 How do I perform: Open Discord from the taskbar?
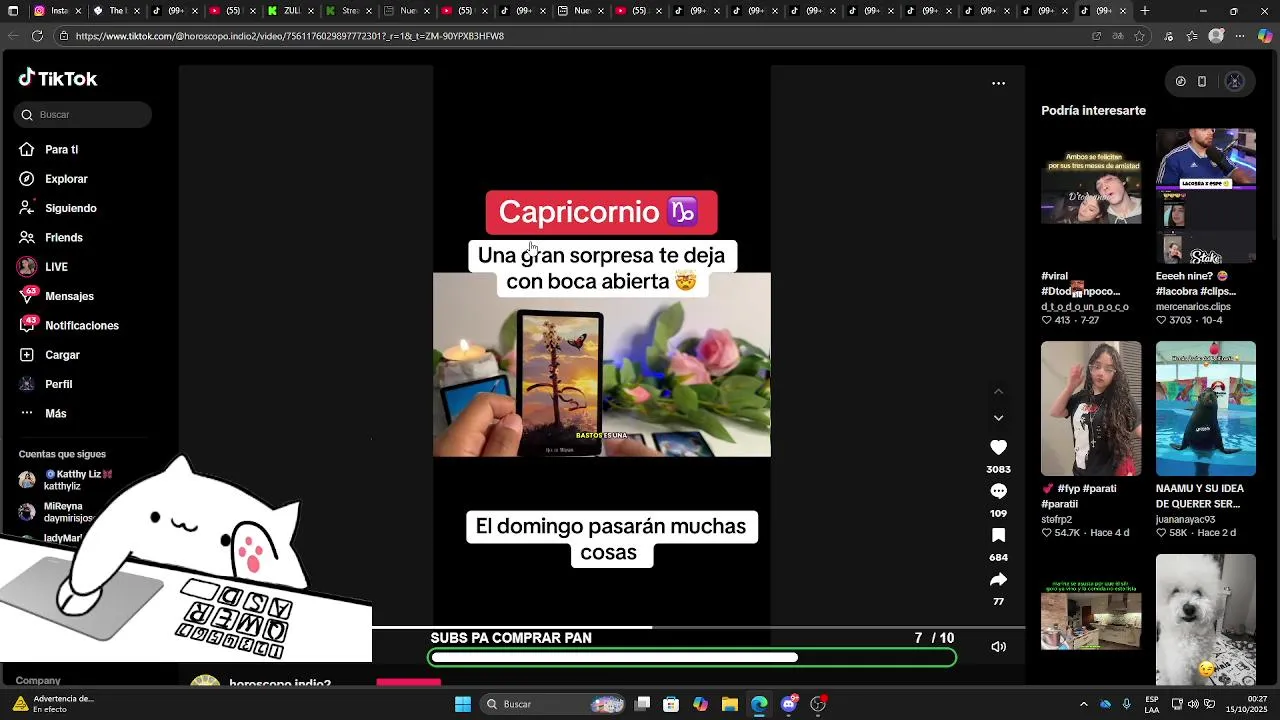(789, 704)
